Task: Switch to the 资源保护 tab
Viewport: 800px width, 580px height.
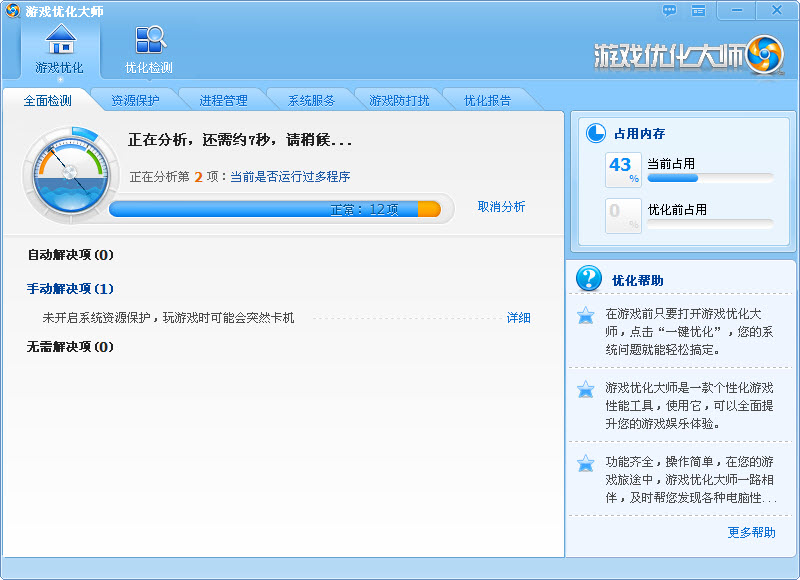Action: [135, 100]
